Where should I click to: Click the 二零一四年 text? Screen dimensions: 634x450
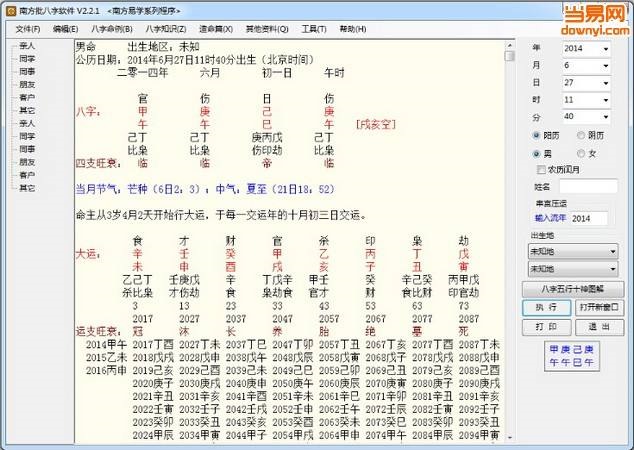pos(142,73)
